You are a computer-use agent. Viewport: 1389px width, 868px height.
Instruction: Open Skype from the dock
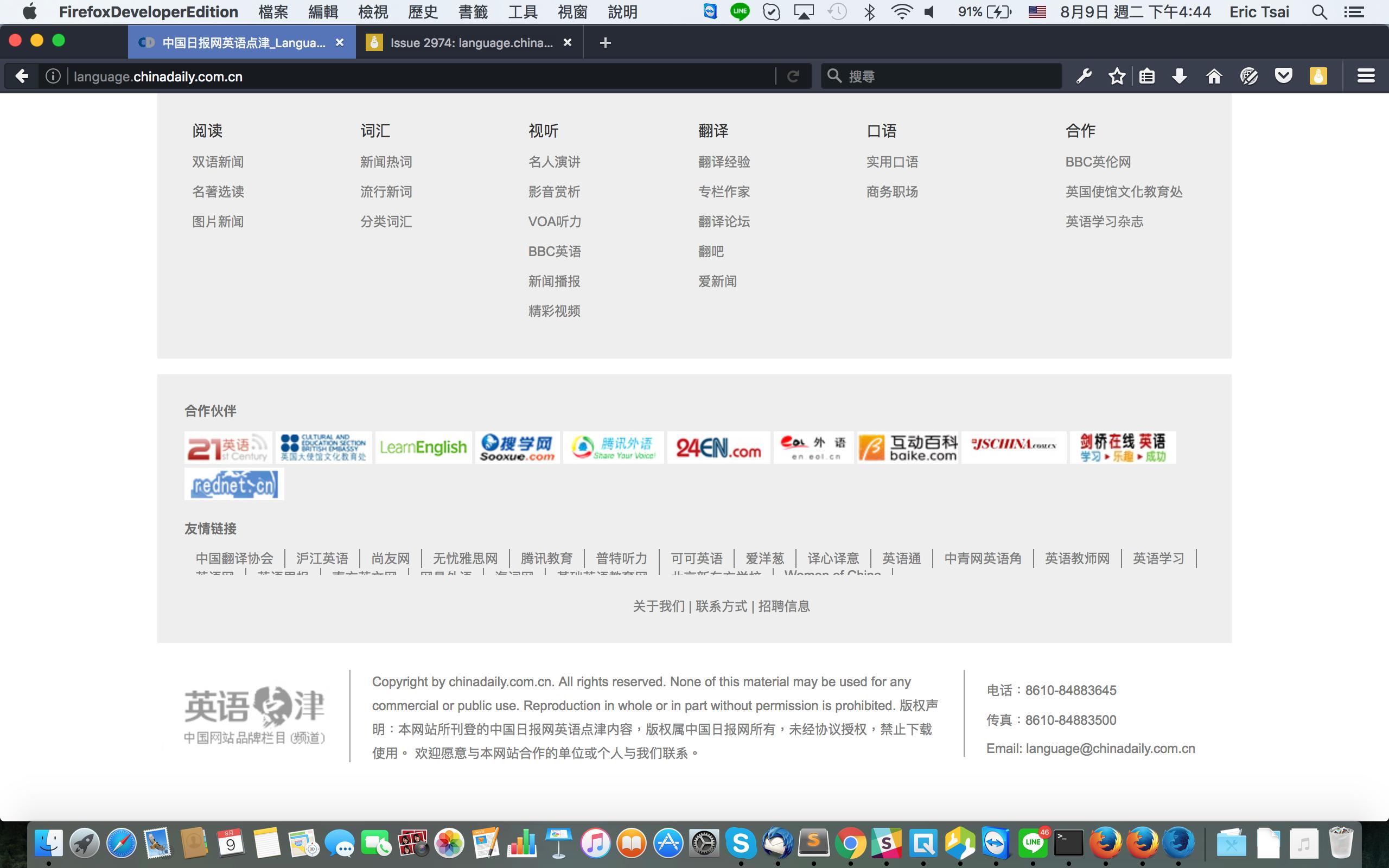[x=741, y=843]
